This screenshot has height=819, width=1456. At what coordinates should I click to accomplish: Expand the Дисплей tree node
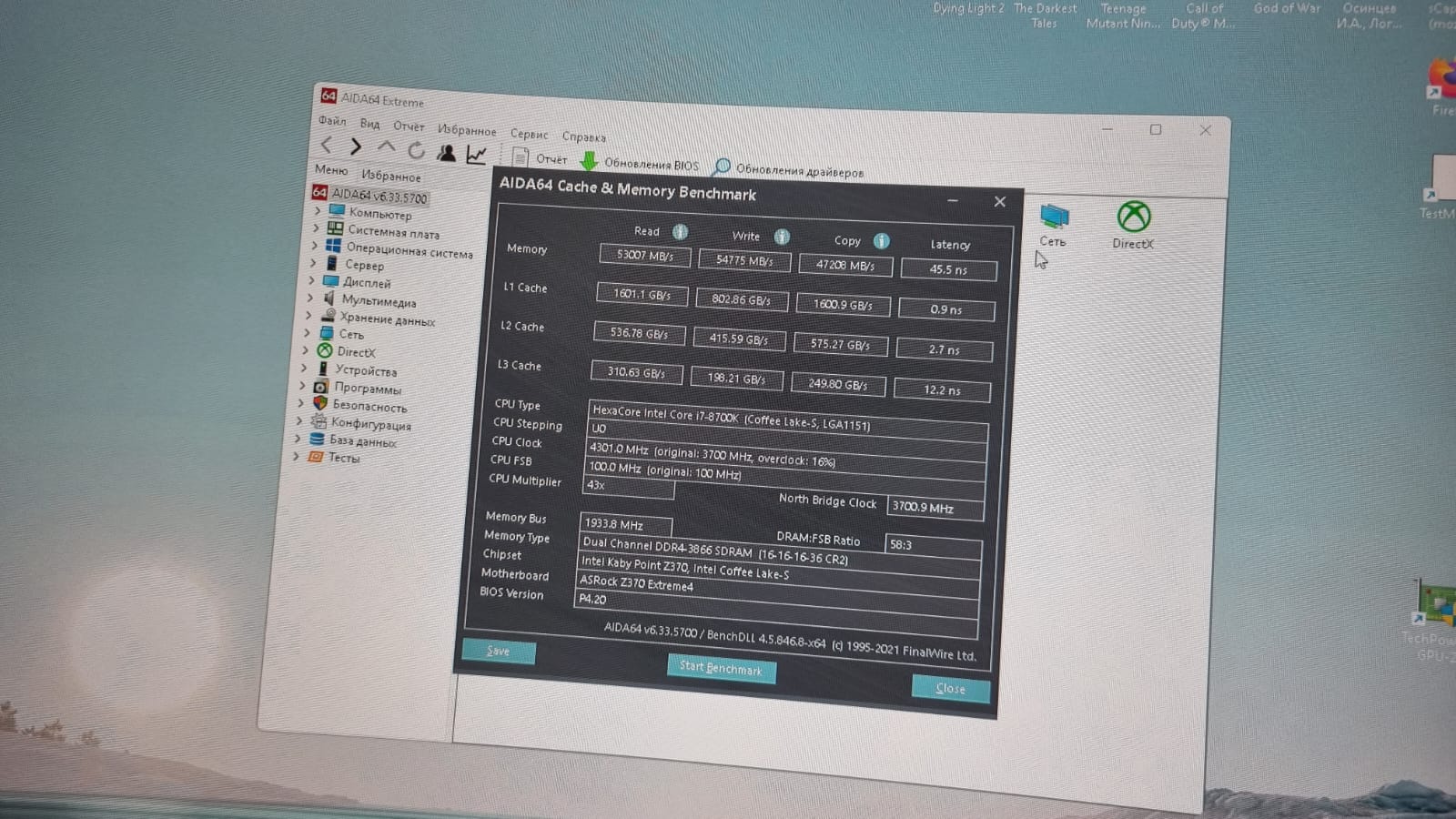[x=311, y=279]
